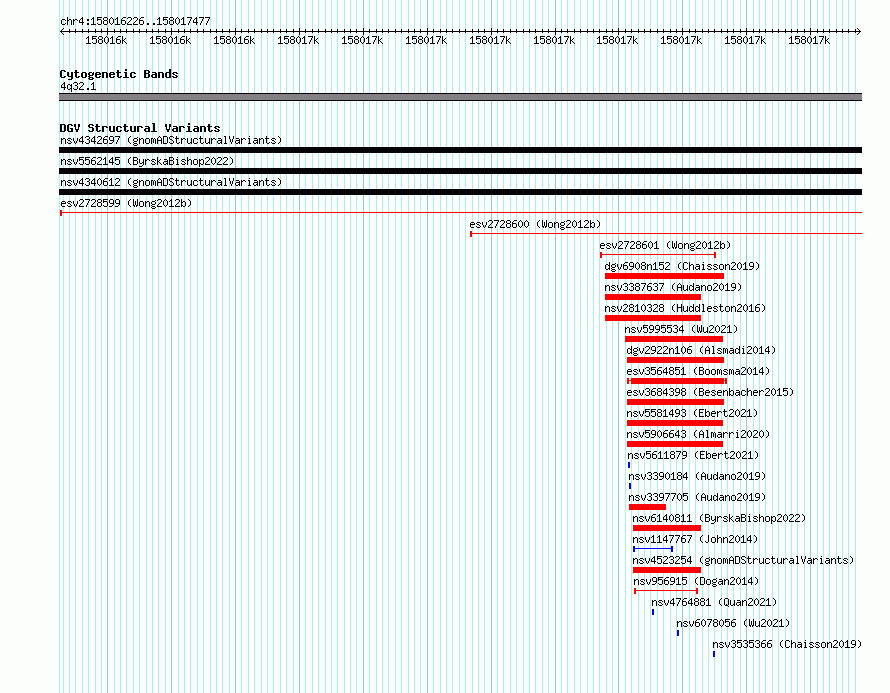The height and width of the screenshot is (693, 890).
Task: Click the red bar of nsv4523254
Action: pyautogui.click(x=667, y=570)
